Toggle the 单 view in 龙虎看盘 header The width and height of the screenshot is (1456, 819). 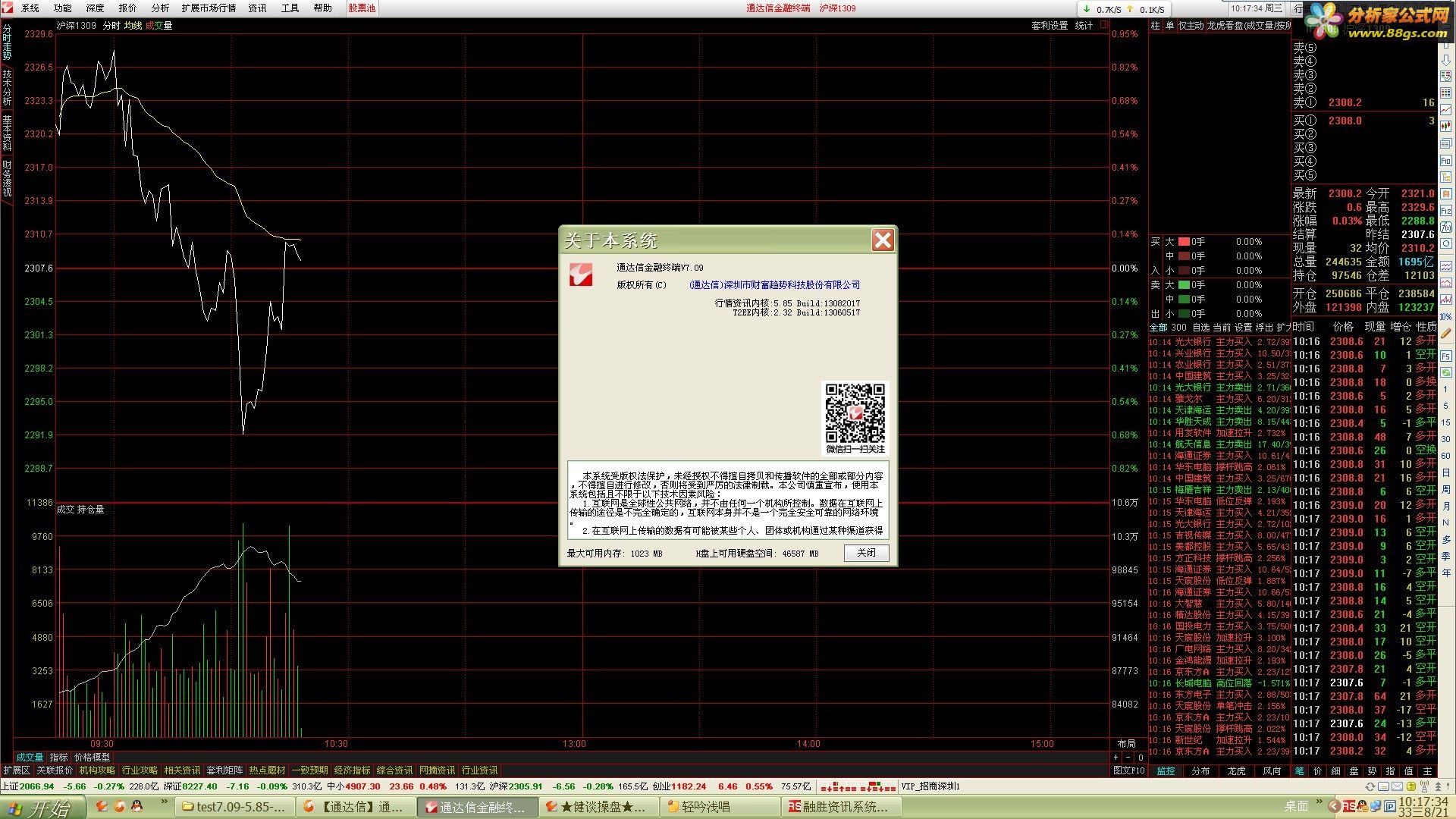[x=1170, y=26]
